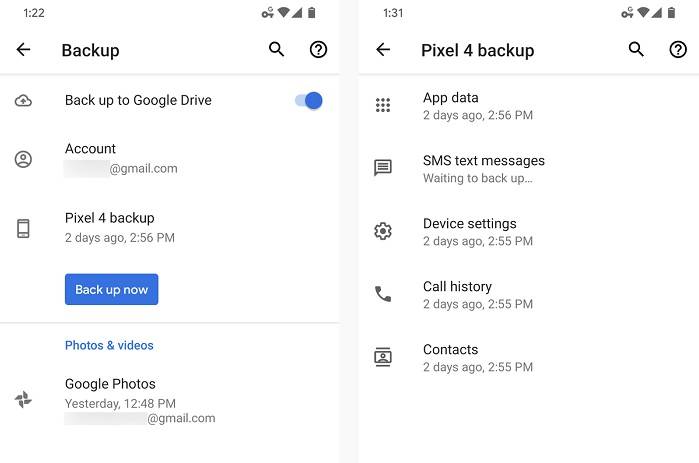Open Google Photos backup entry
Screen dimensions: 699x463
169,400
